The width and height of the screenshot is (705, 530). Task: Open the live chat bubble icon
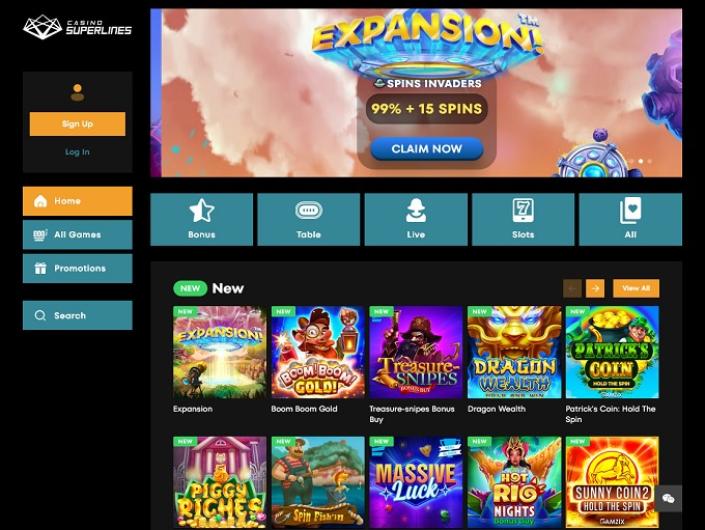(669, 498)
